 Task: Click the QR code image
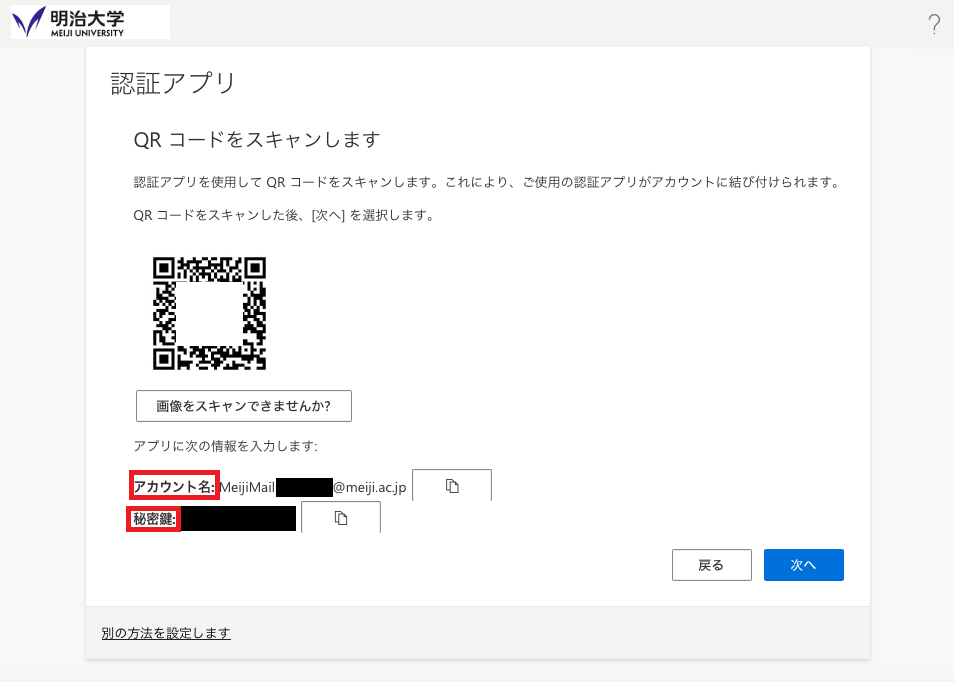point(209,313)
